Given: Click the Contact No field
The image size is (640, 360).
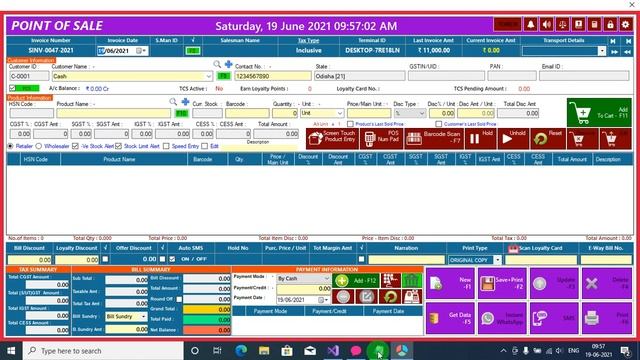Looking at the screenshot, I should click(x=273, y=76).
